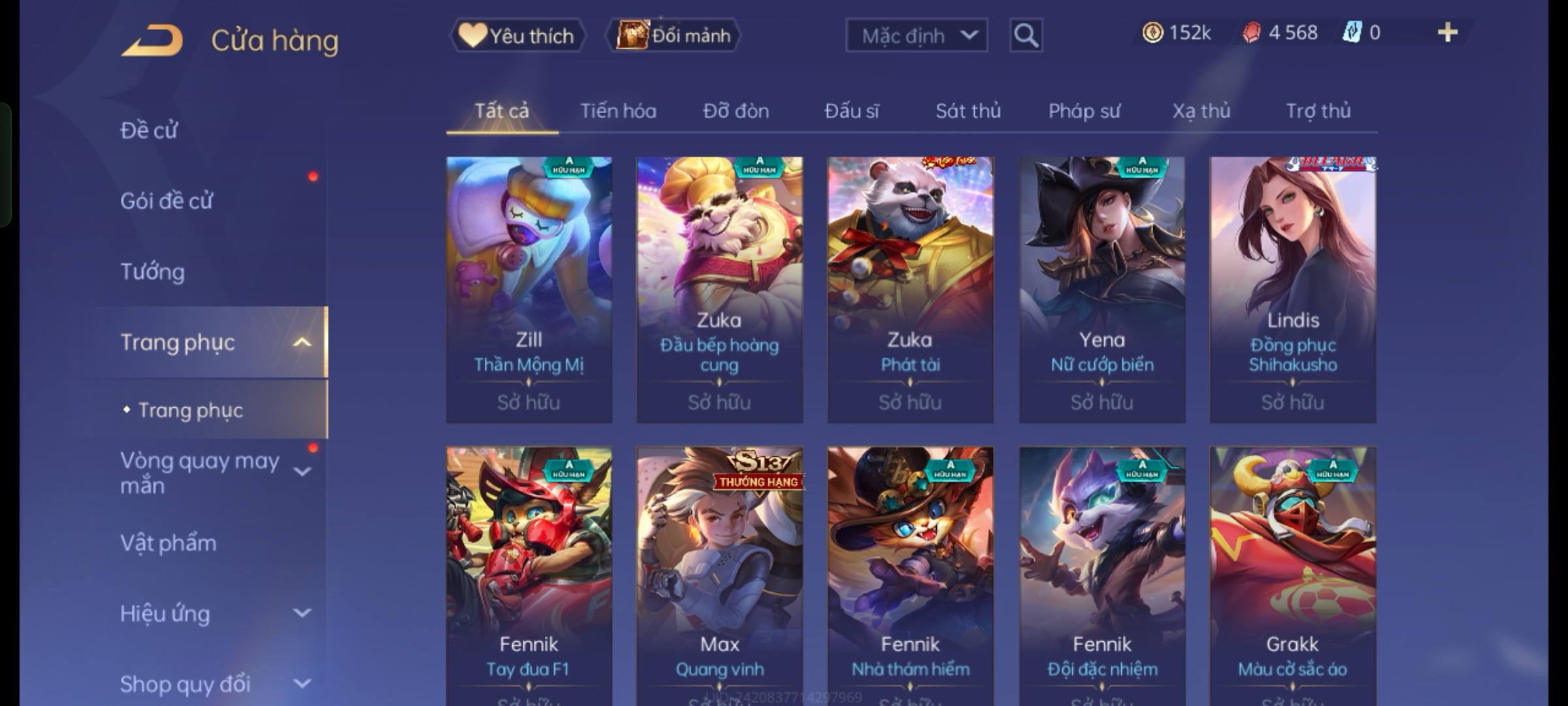Screen dimensions: 1568x706
Task: Select the Lindis Đồng phục Shihakusho card
Action: click(x=1292, y=290)
